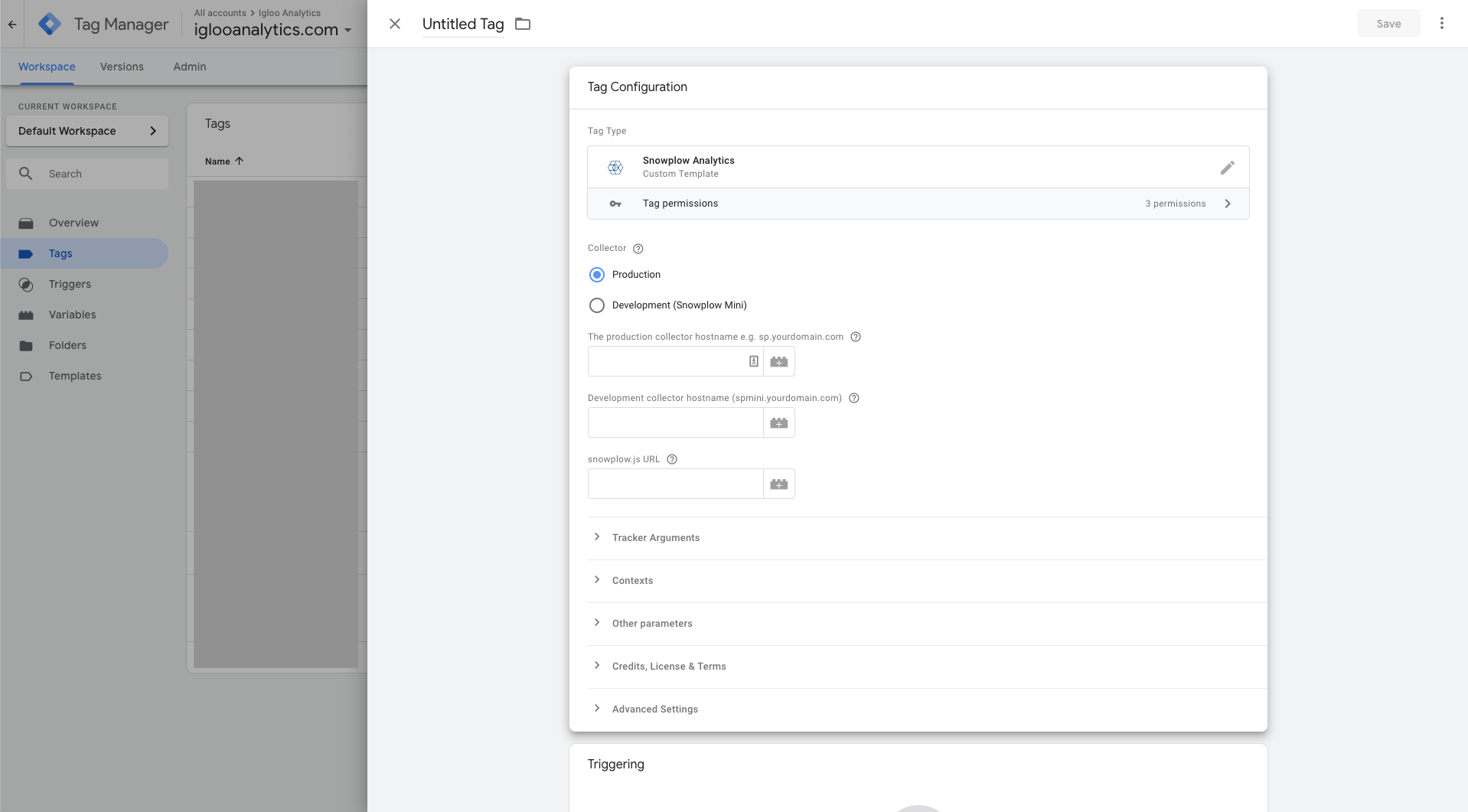
Task: Open the three-dot more options menu
Action: click(1442, 24)
